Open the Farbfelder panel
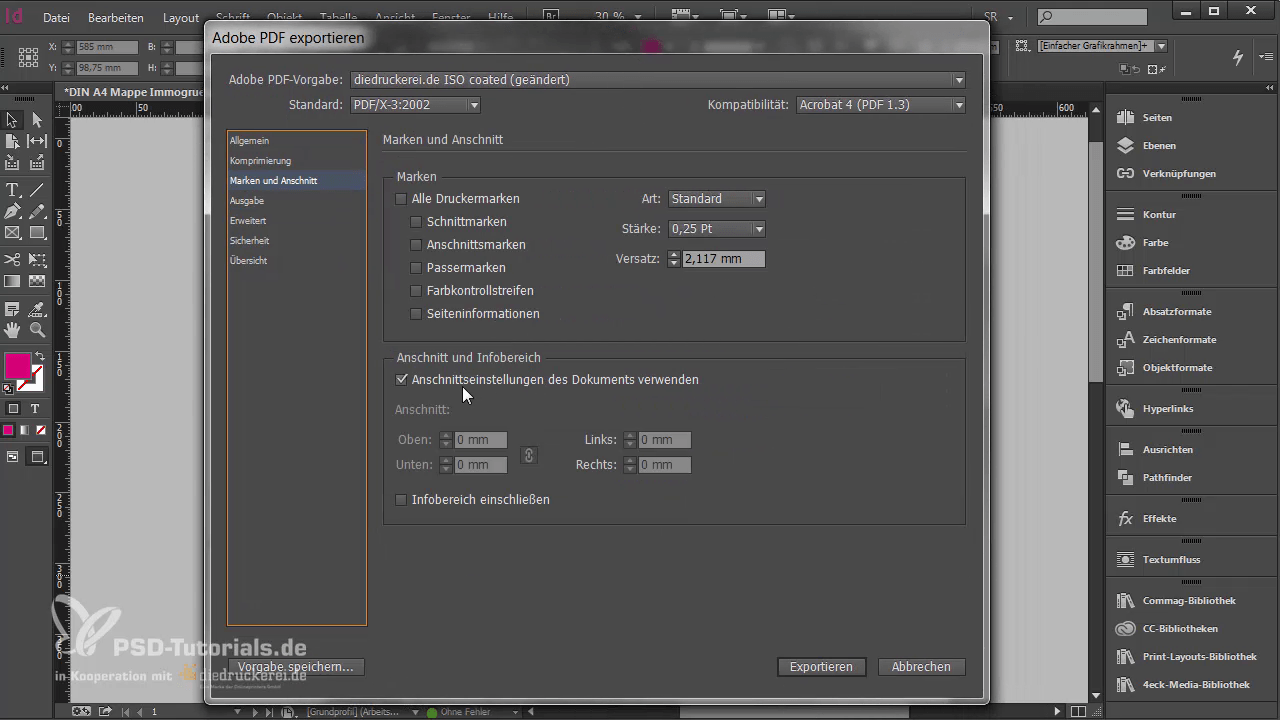Screen dimensions: 1280x720 1166,271
